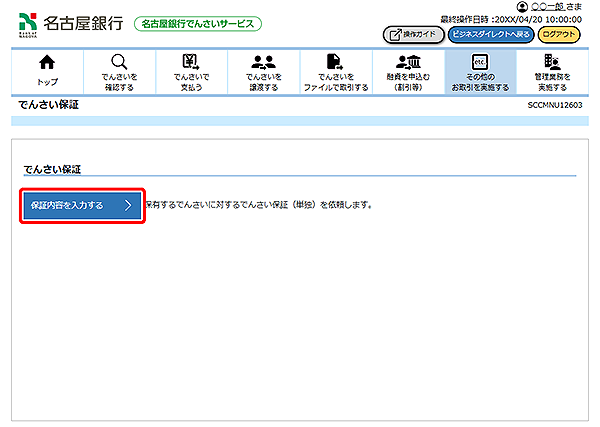Open でんさいを譲渡する people icon
The image size is (600, 427).
point(264,62)
